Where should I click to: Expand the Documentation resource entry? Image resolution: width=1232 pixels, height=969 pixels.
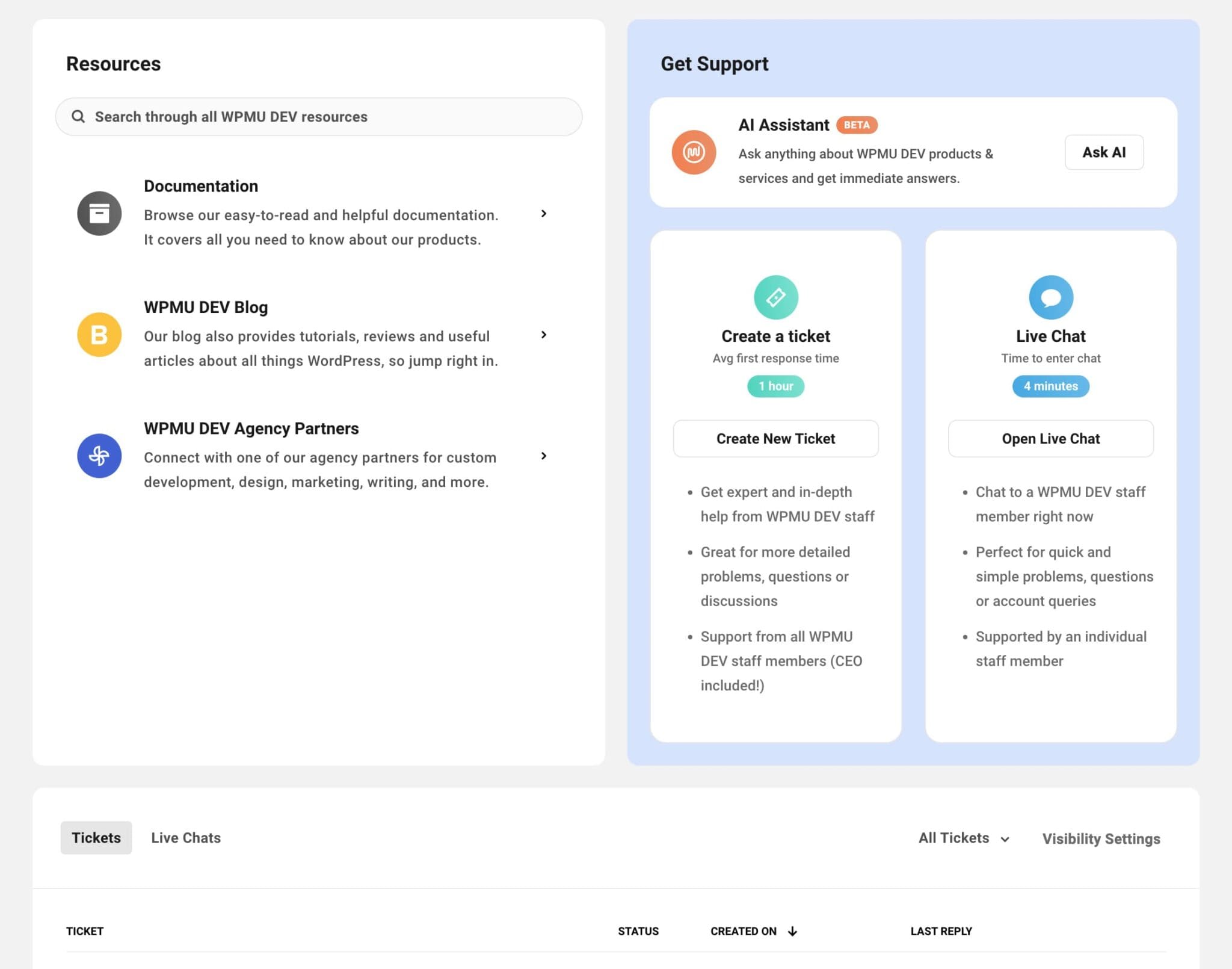544,214
